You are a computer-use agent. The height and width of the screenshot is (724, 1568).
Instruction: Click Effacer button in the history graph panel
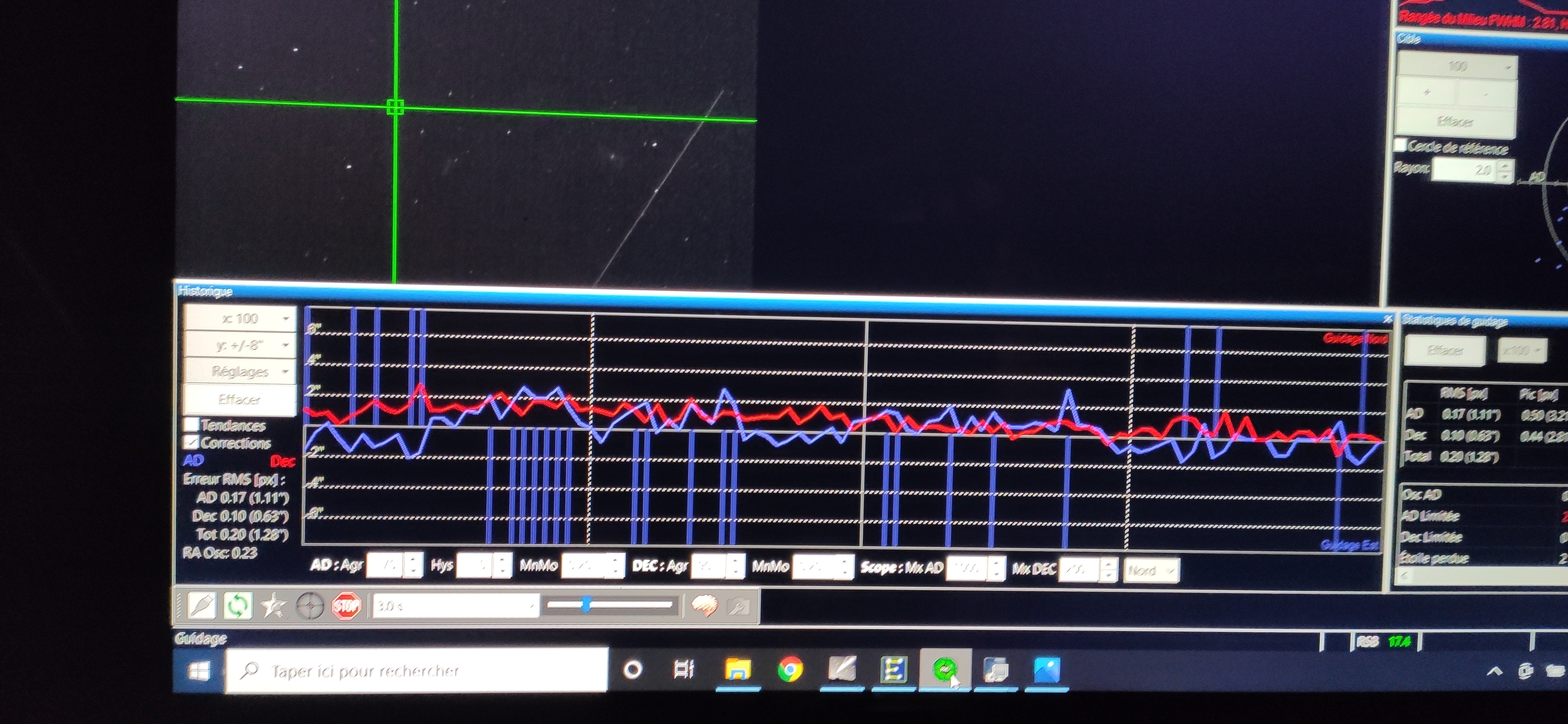(x=239, y=399)
